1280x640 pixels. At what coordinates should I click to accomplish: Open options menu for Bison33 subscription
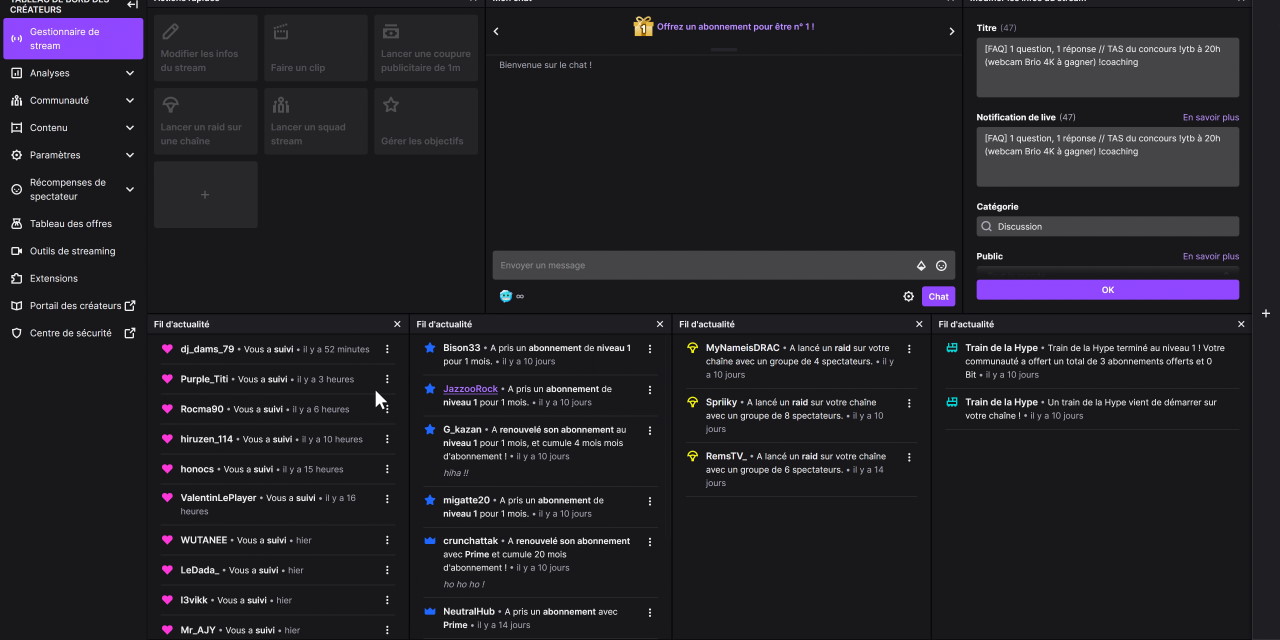tap(650, 349)
